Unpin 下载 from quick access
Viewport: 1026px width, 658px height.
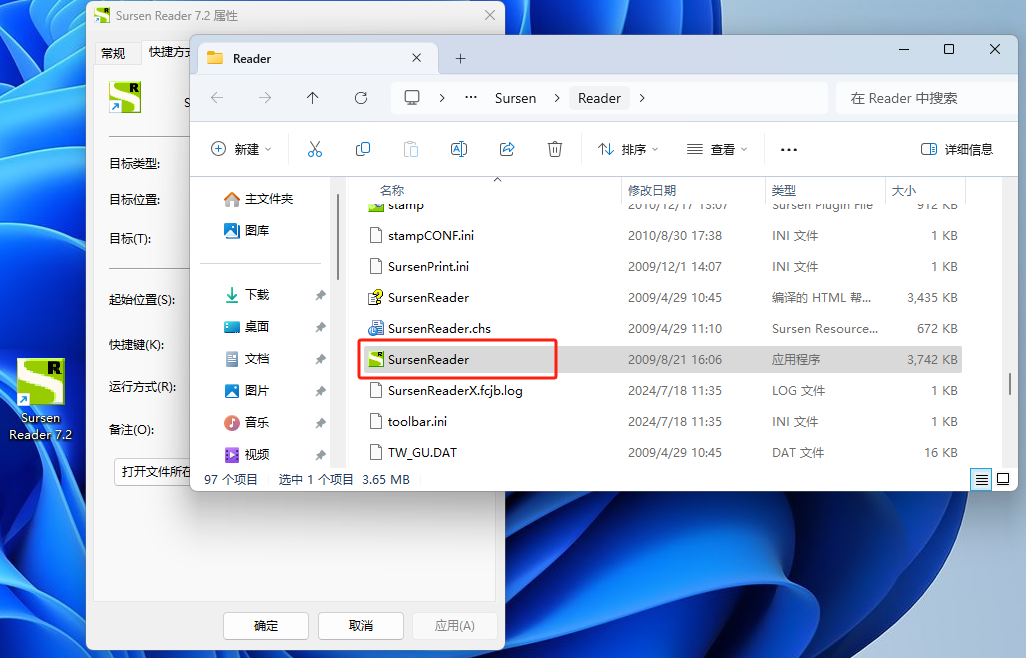[321, 295]
